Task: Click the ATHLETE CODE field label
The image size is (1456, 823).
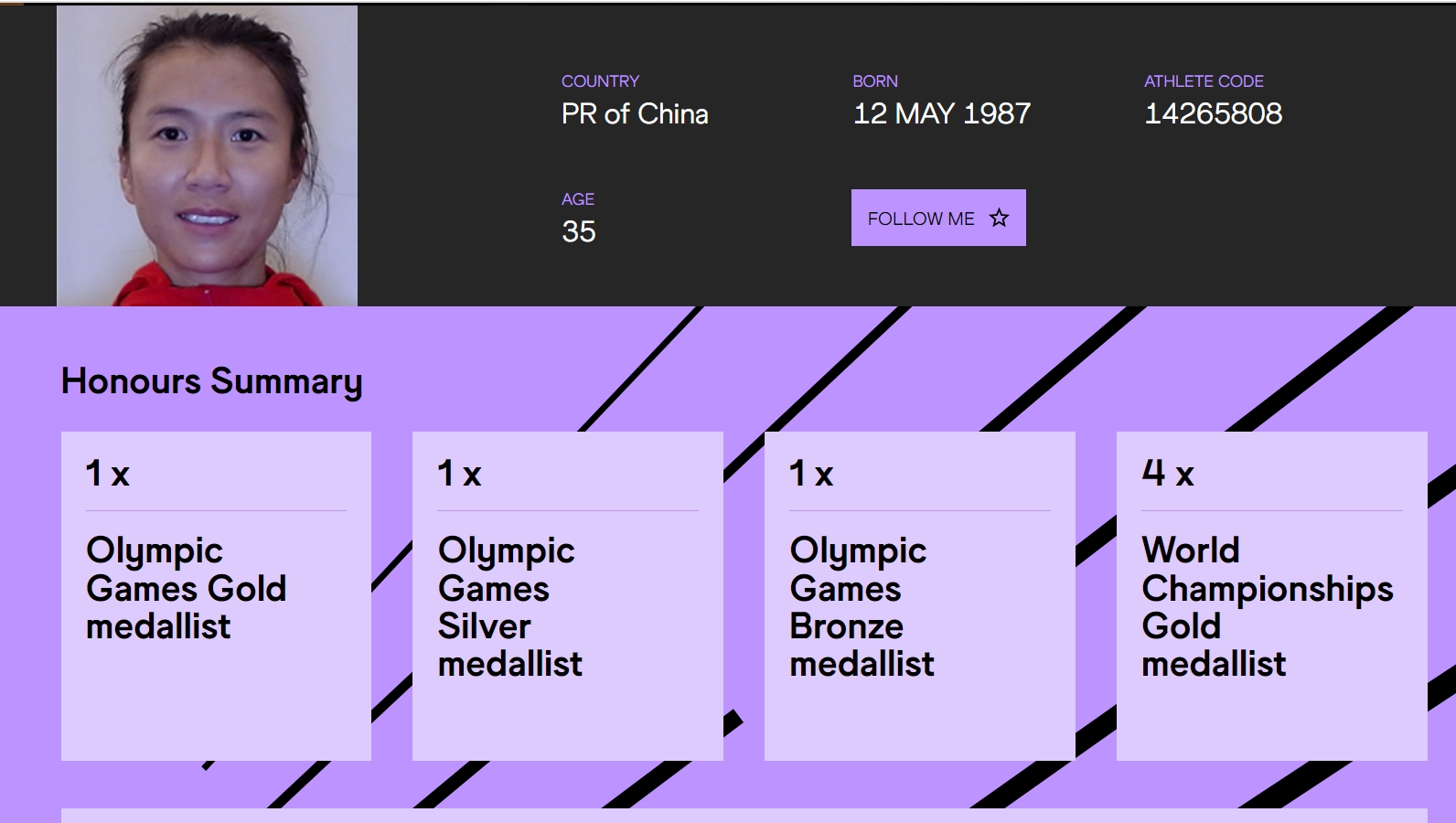Action: coord(1203,81)
